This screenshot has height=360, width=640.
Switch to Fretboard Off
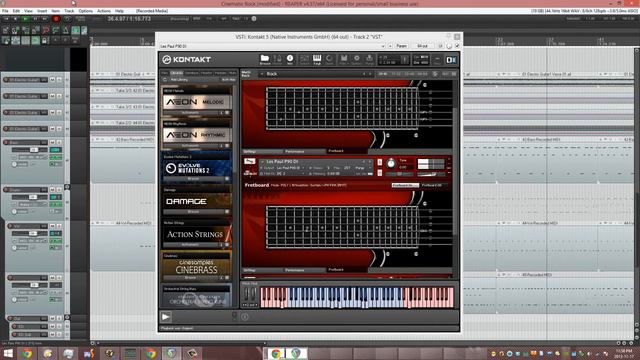pos(432,185)
